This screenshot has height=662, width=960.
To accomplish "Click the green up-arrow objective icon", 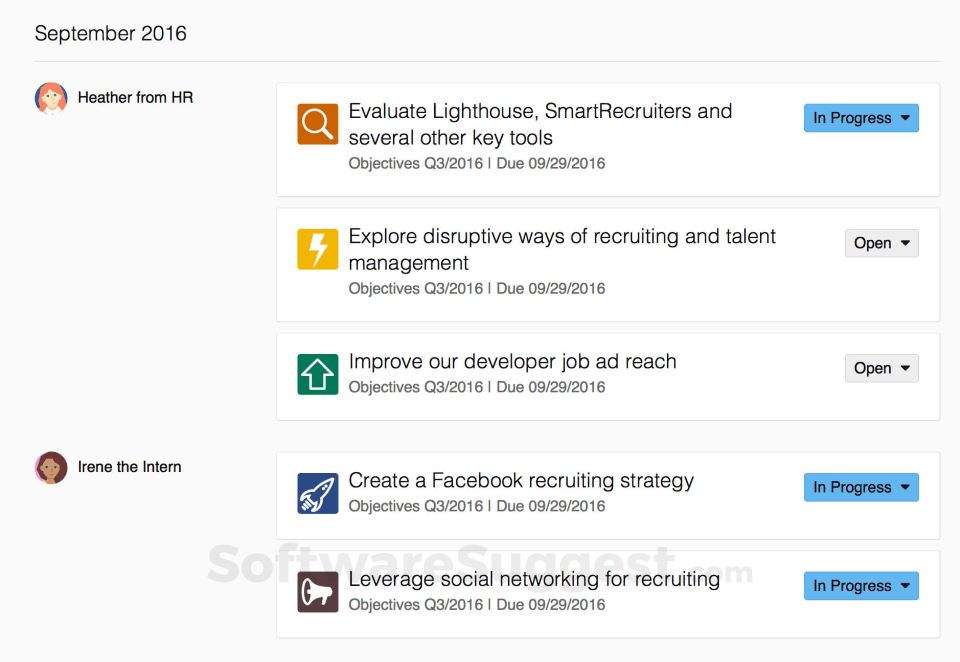I will (x=317, y=374).
